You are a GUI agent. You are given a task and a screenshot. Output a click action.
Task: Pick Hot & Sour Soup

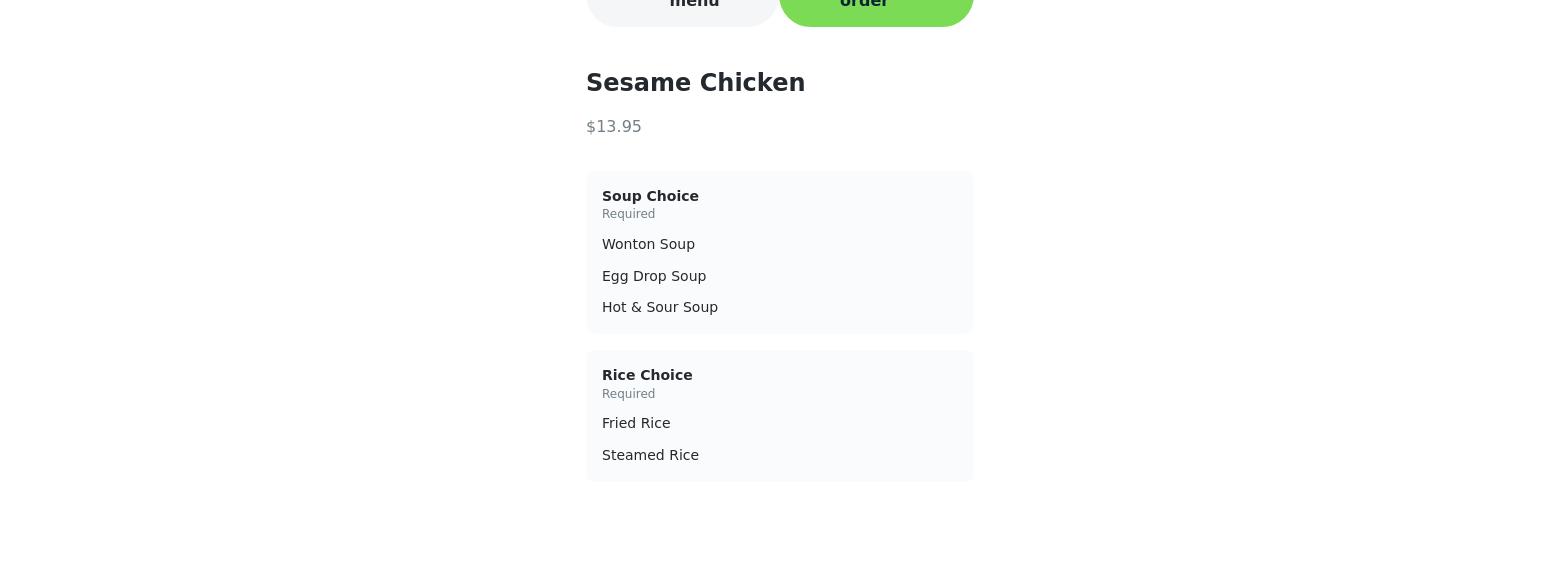pyautogui.click(x=660, y=307)
